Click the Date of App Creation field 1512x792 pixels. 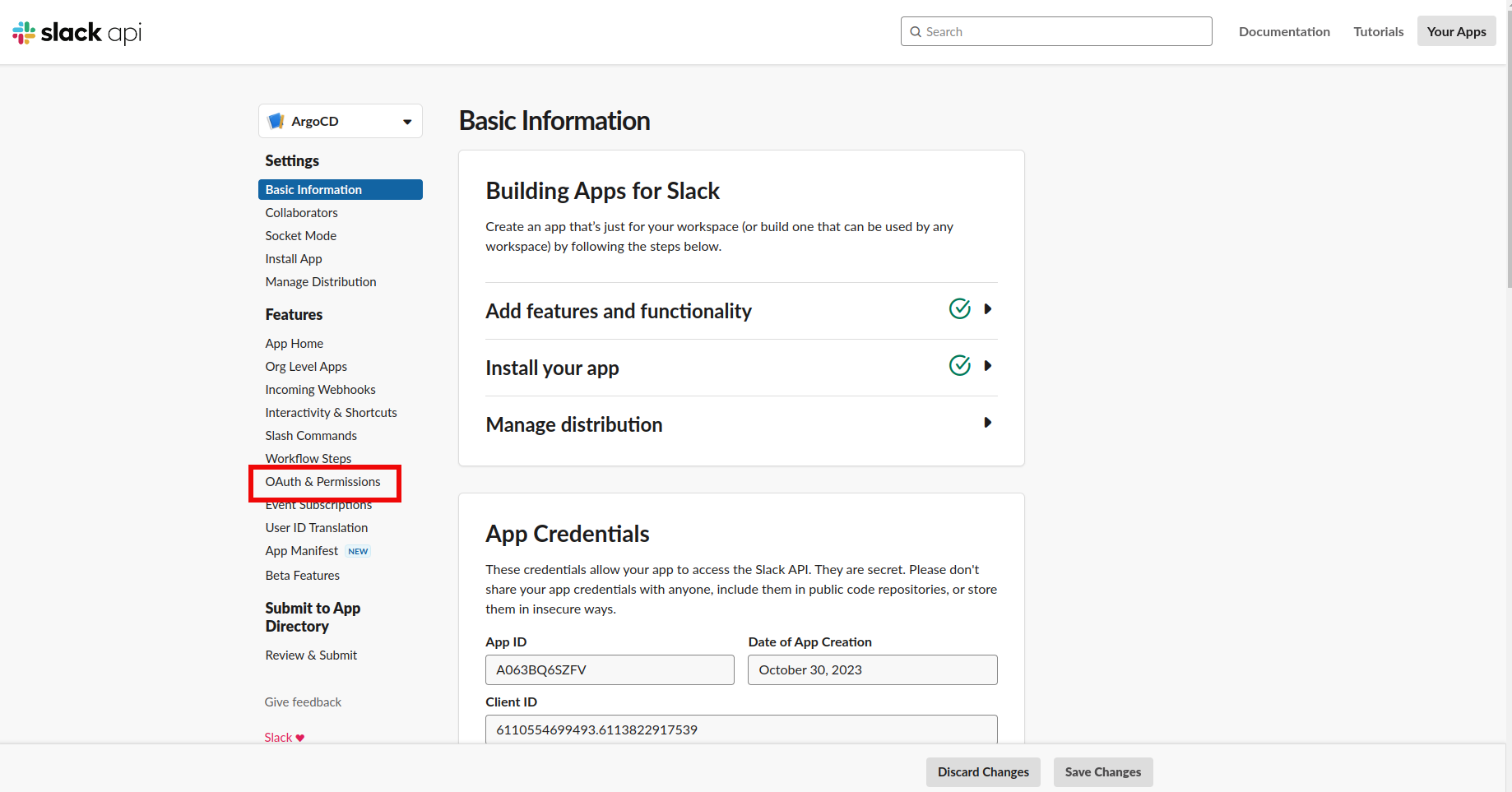coord(873,670)
